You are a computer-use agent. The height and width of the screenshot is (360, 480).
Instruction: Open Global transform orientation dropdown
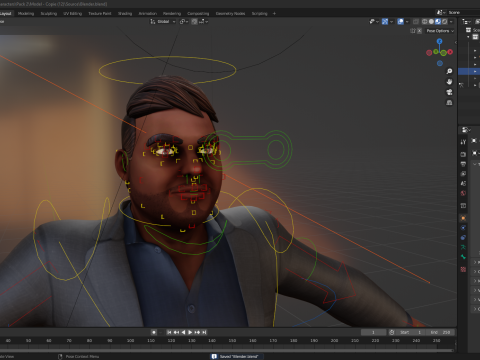pyautogui.click(x=163, y=21)
